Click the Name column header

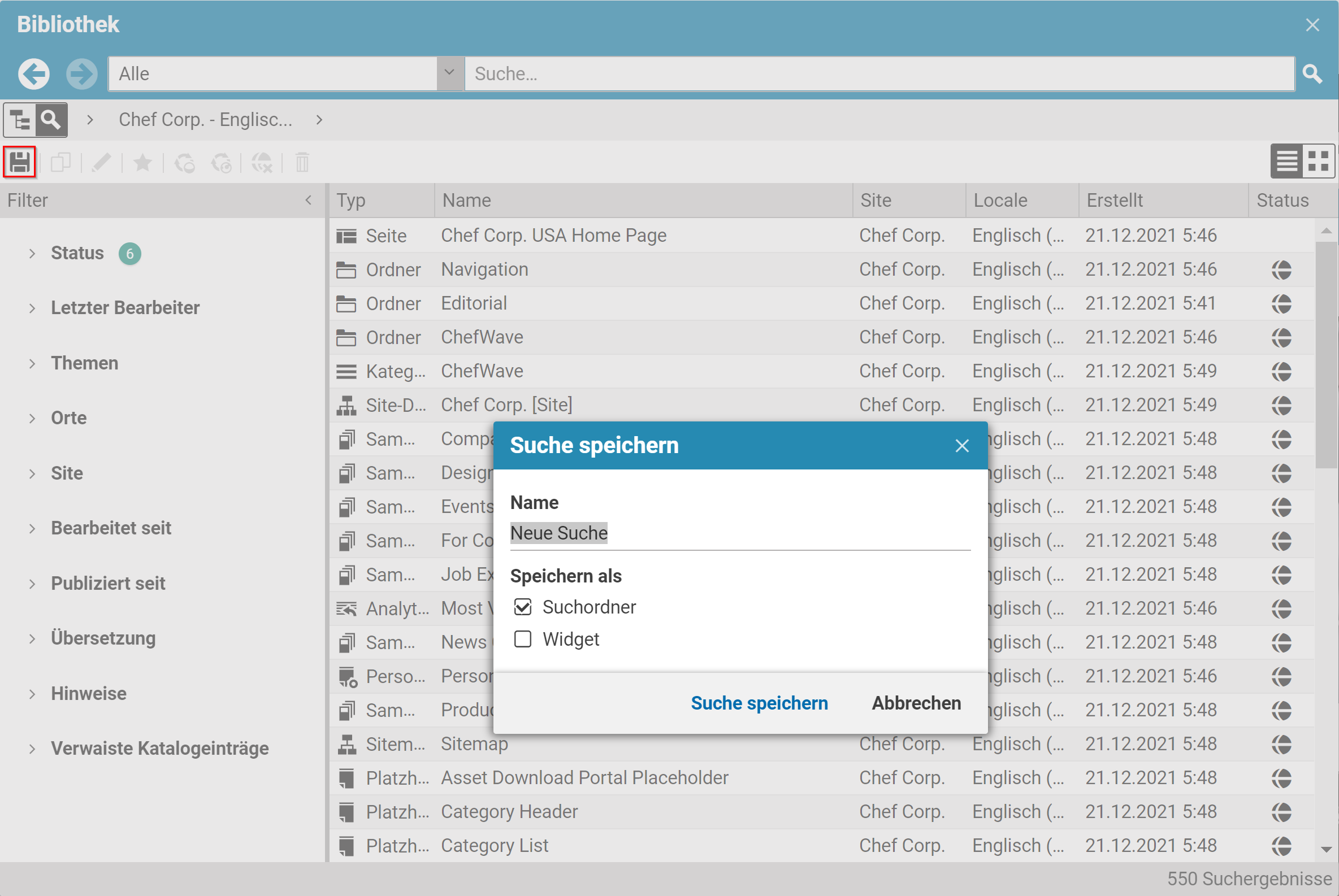pos(466,200)
